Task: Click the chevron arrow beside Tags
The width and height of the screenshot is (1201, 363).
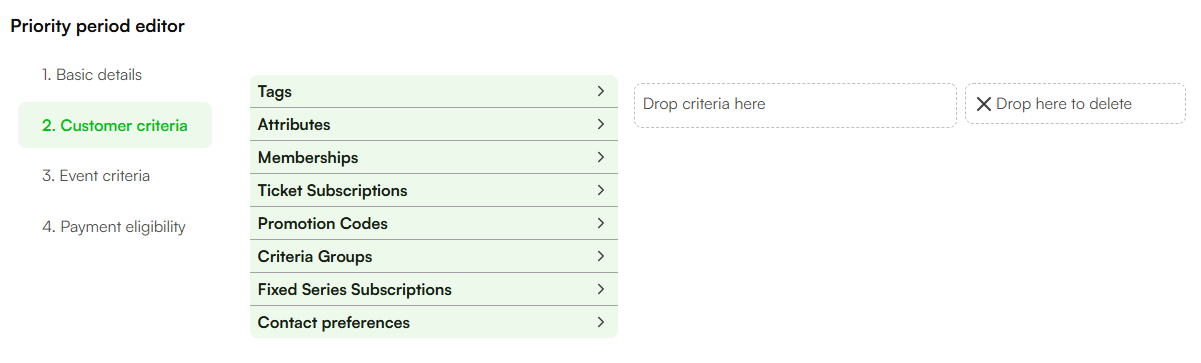Action: [601, 91]
